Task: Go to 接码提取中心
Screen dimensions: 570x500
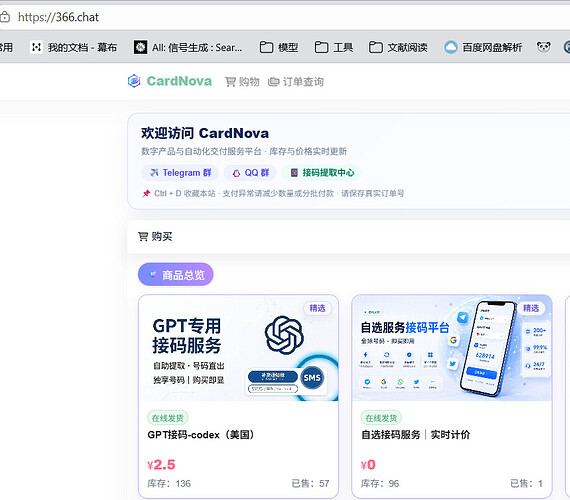Action: pyautogui.click(x=321, y=173)
